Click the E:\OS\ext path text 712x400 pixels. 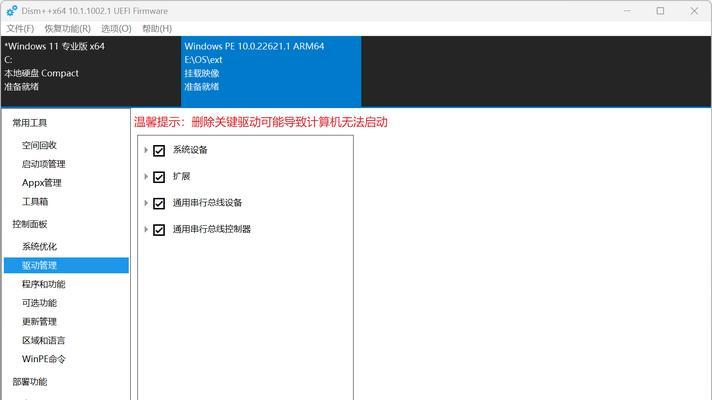(203, 59)
